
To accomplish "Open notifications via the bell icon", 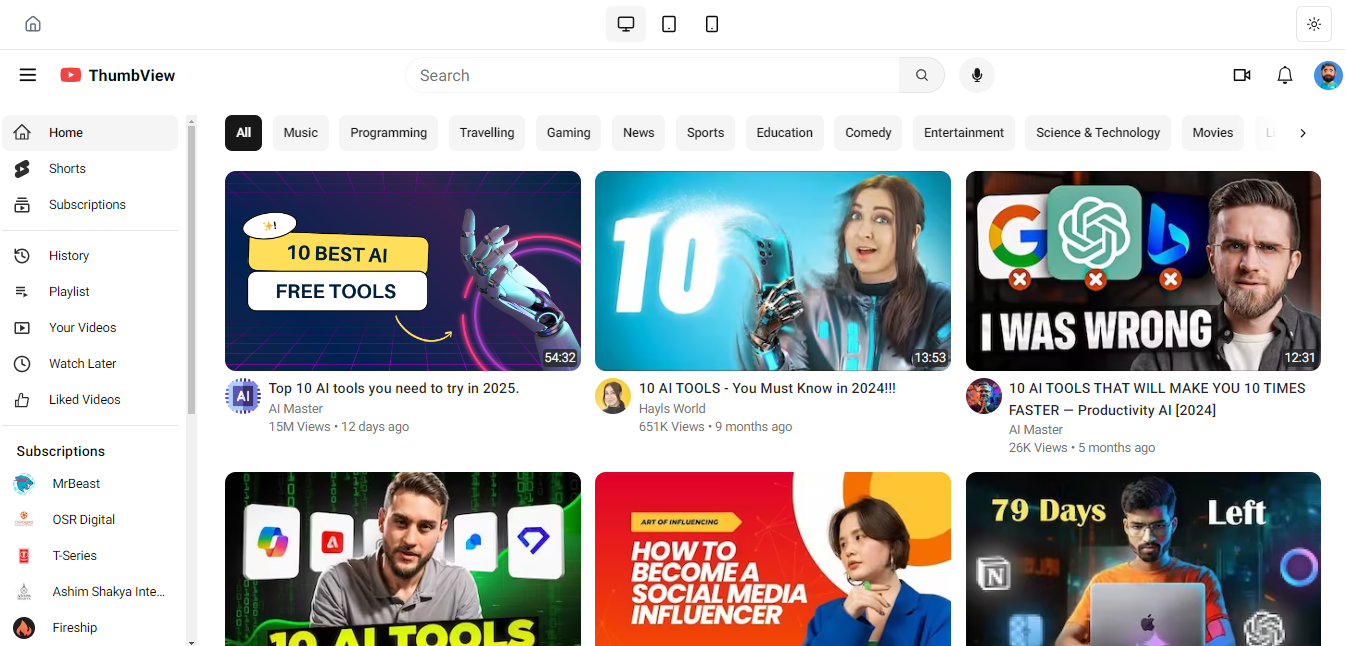I will 1284,74.
